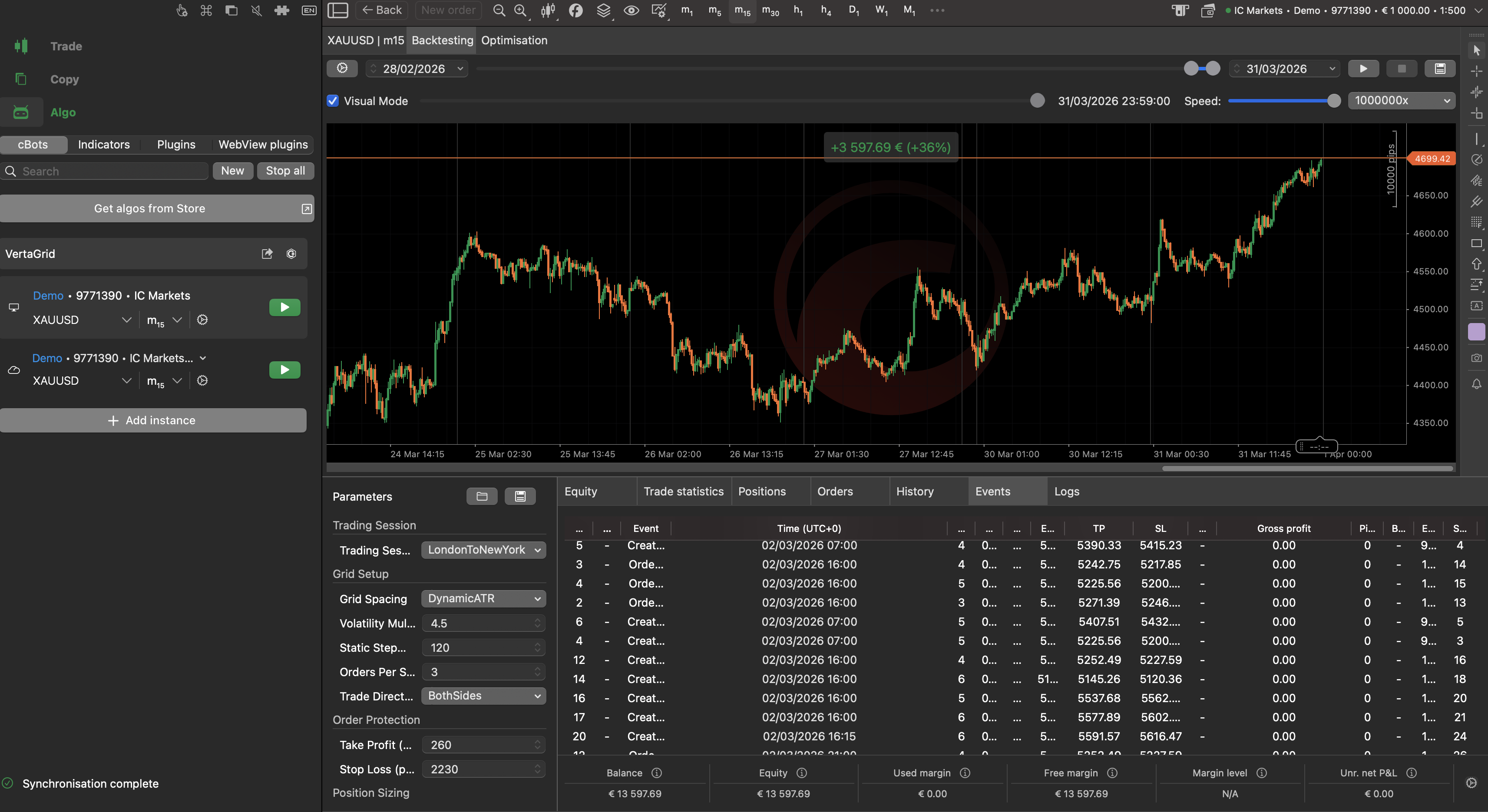Click the alert bell icon

pos(1476,384)
